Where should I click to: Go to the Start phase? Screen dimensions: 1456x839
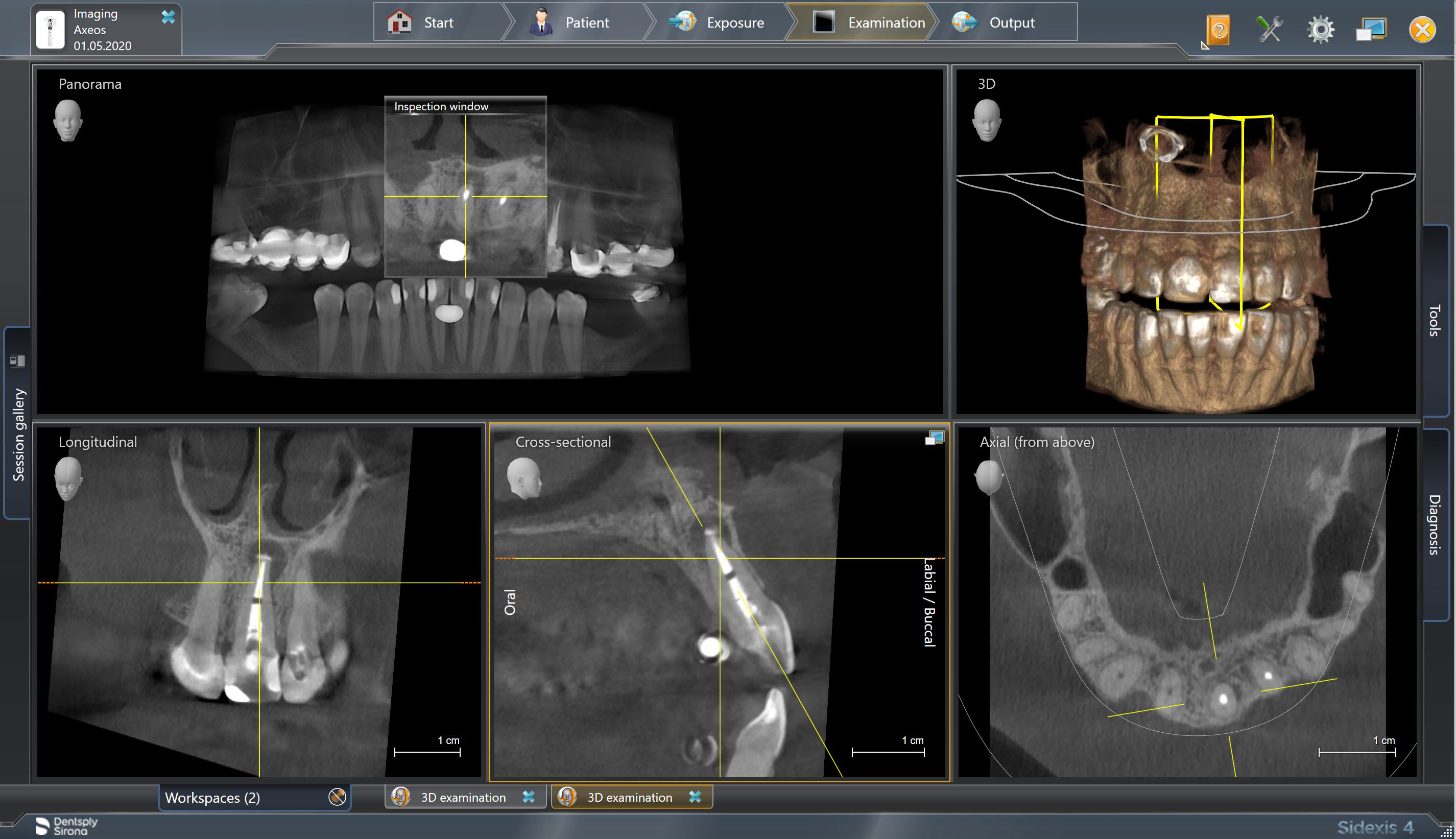pyautogui.click(x=438, y=22)
